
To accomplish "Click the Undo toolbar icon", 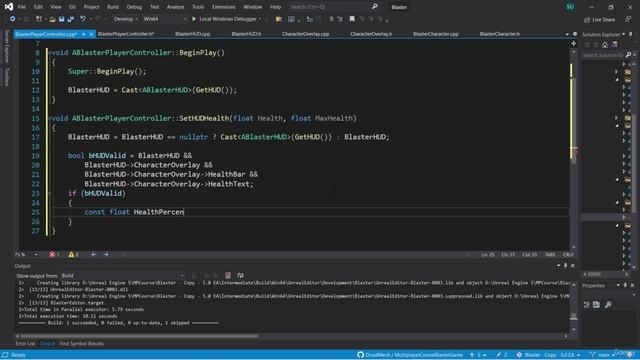I will click(x=83, y=19).
